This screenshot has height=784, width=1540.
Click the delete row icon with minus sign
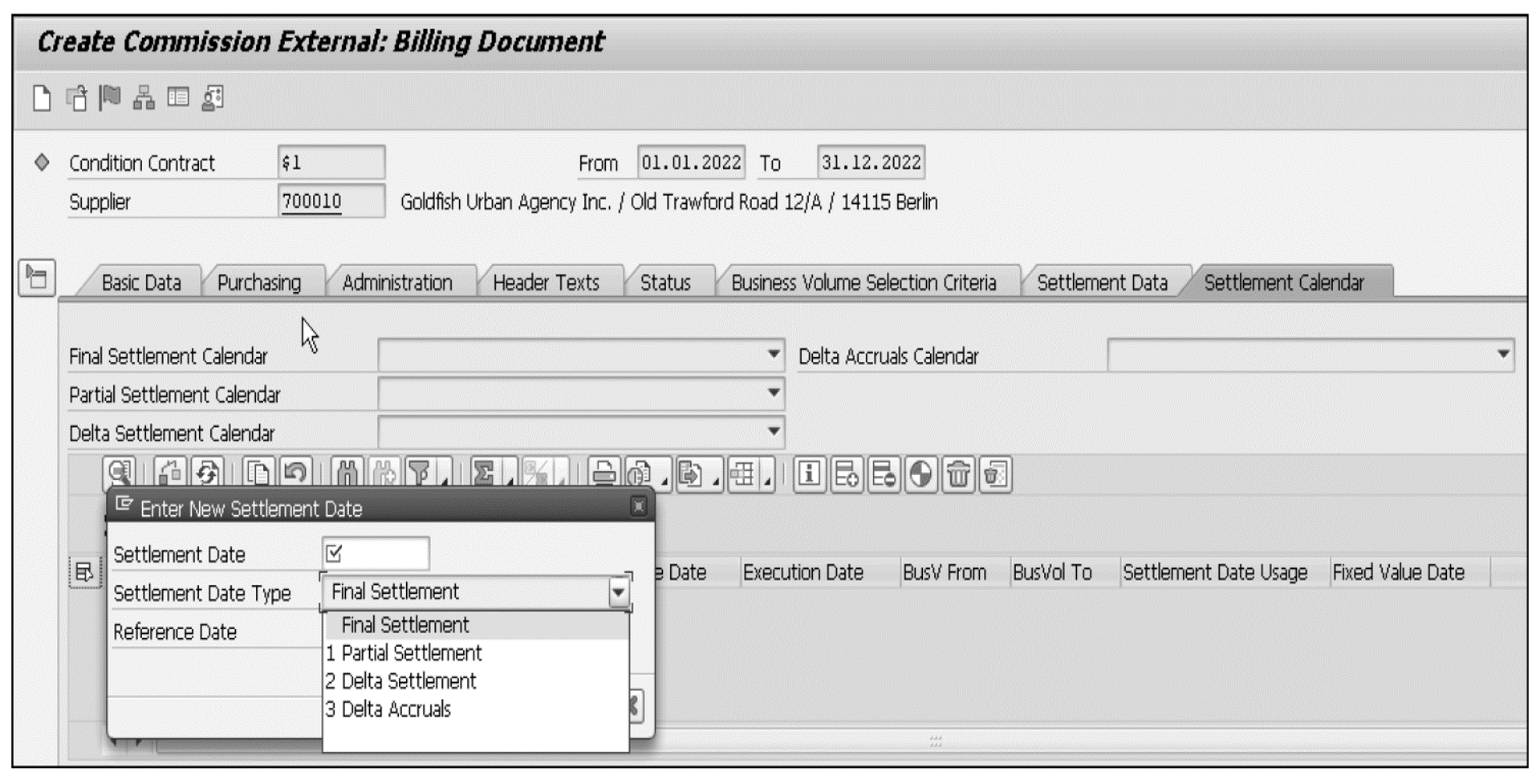tap(883, 474)
